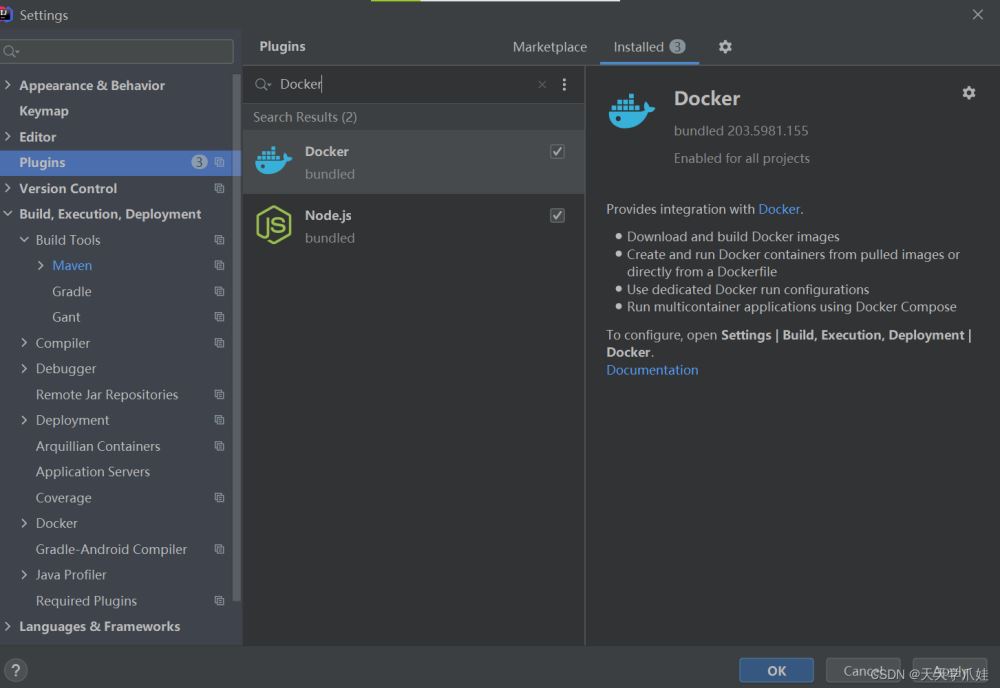Click the project-level icon next to Plugins
This screenshot has height=688, width=1000.
[x=219, y=162]
